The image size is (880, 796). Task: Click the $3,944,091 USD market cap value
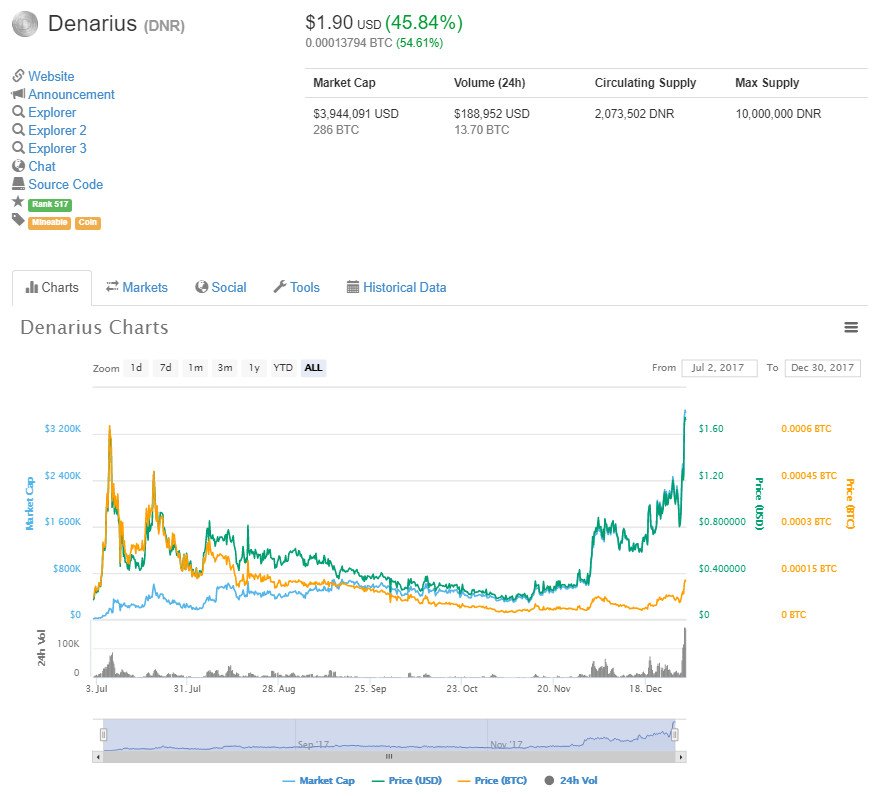(x=356, y=114)
